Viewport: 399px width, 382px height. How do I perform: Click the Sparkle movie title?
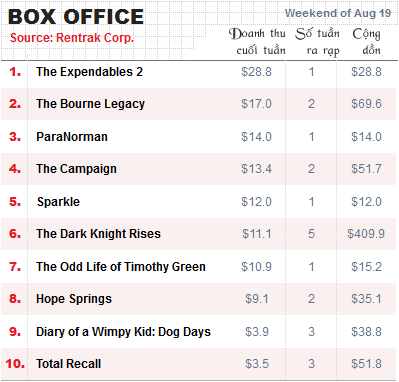pos(58,202)
